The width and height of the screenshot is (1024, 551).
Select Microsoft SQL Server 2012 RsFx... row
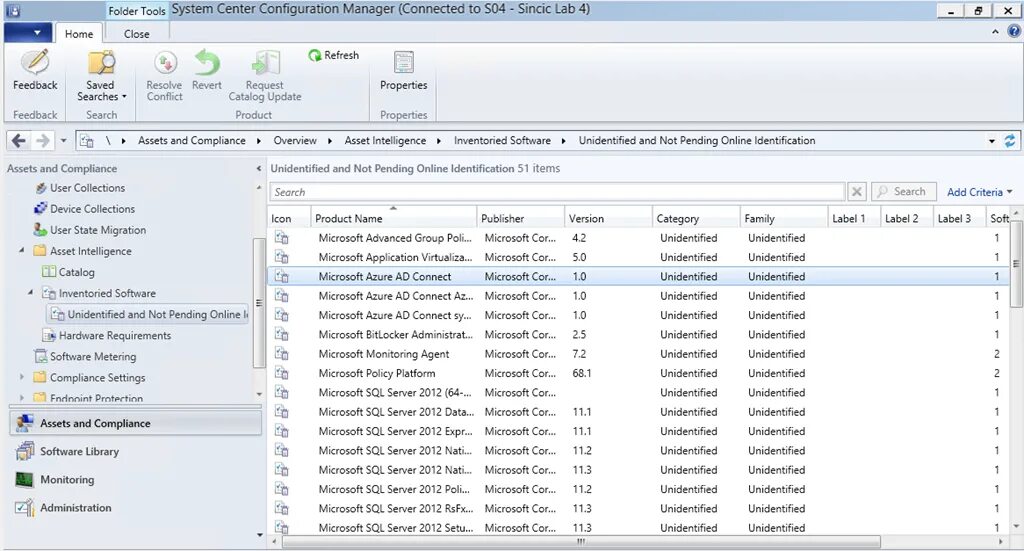638,509
